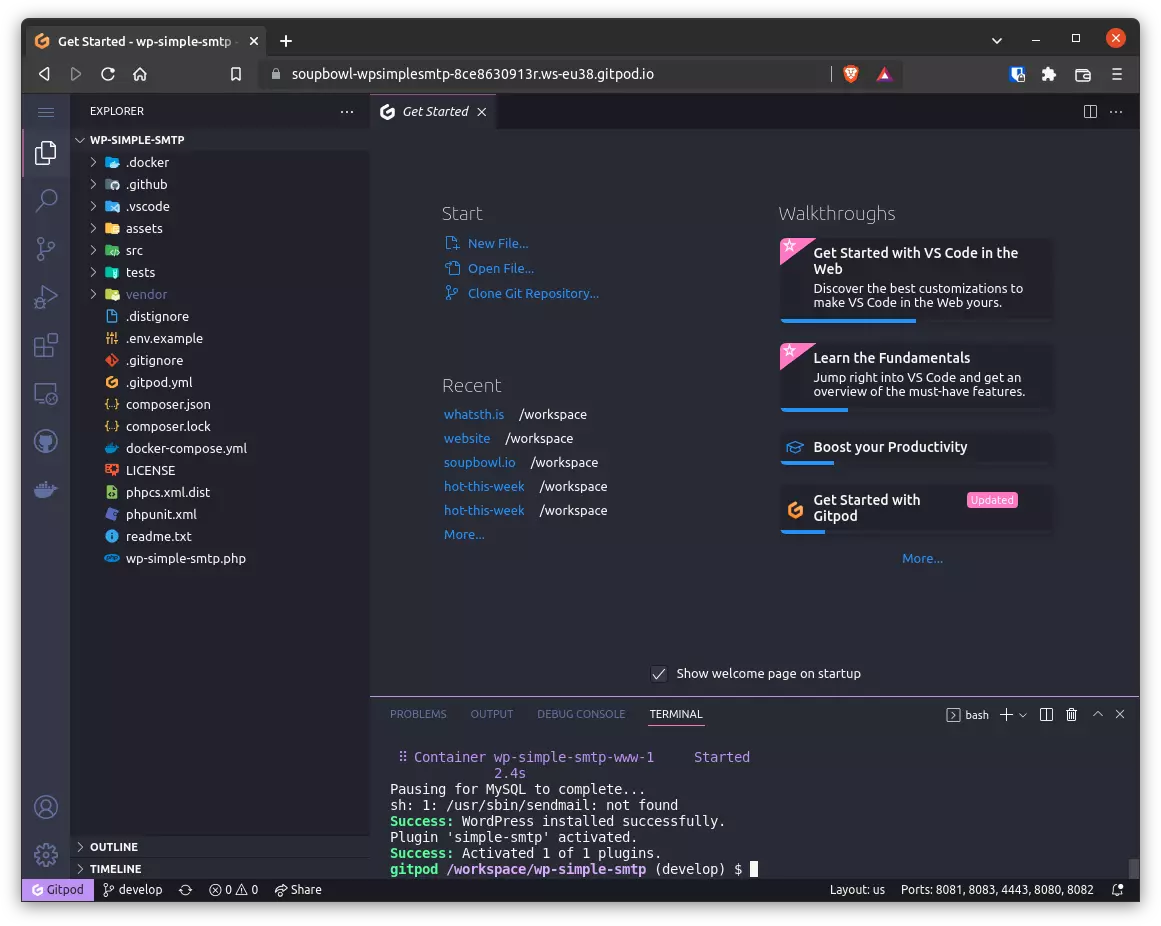Switch to the PROBLEMS tab
The image size is (1161, 926).
(x=418, y=714)
